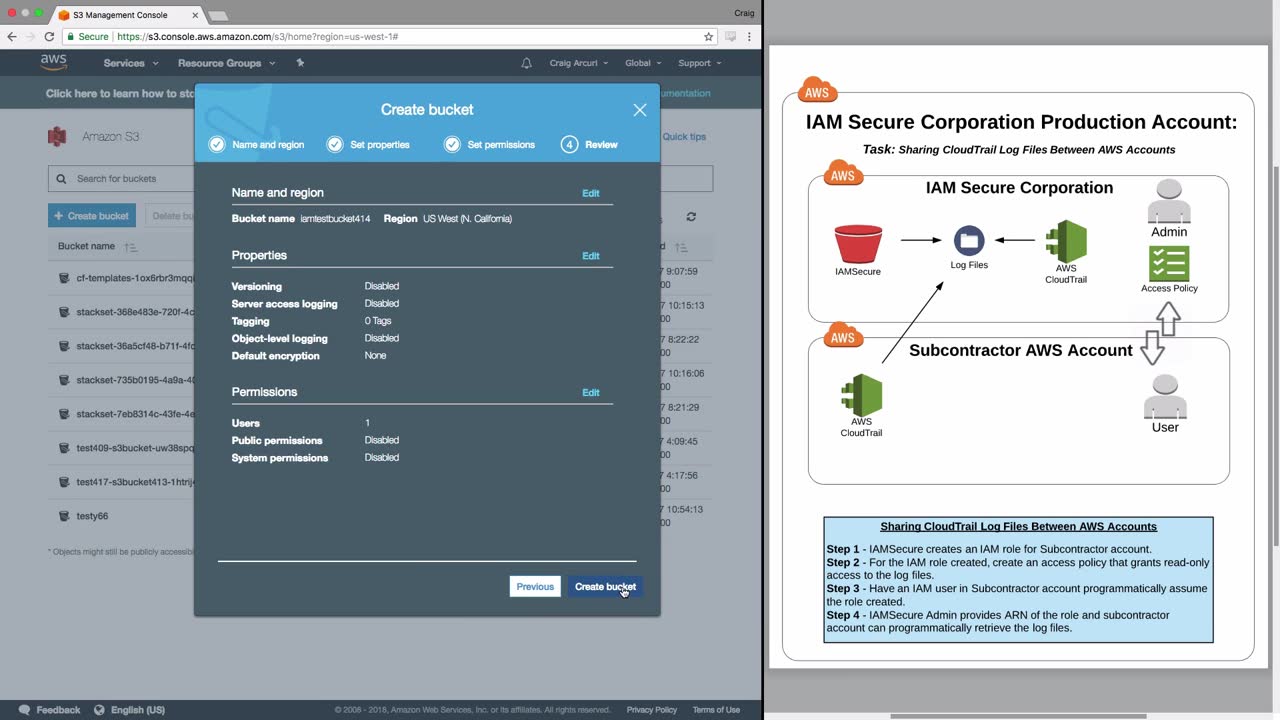Open the Chrome three-dot menu
This screenshot has width=1280, height=720.
[749, 36]
